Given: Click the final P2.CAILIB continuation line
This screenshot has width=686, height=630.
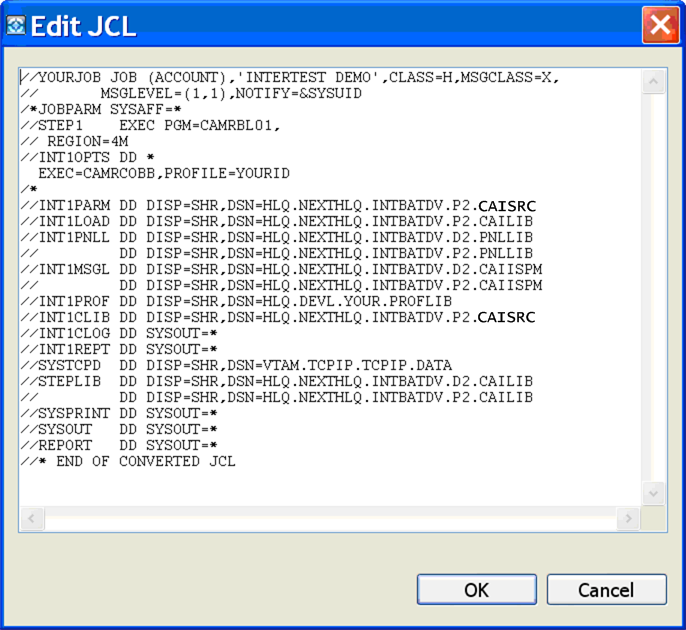Looking at the screenshot, I should tap(276, 397).
